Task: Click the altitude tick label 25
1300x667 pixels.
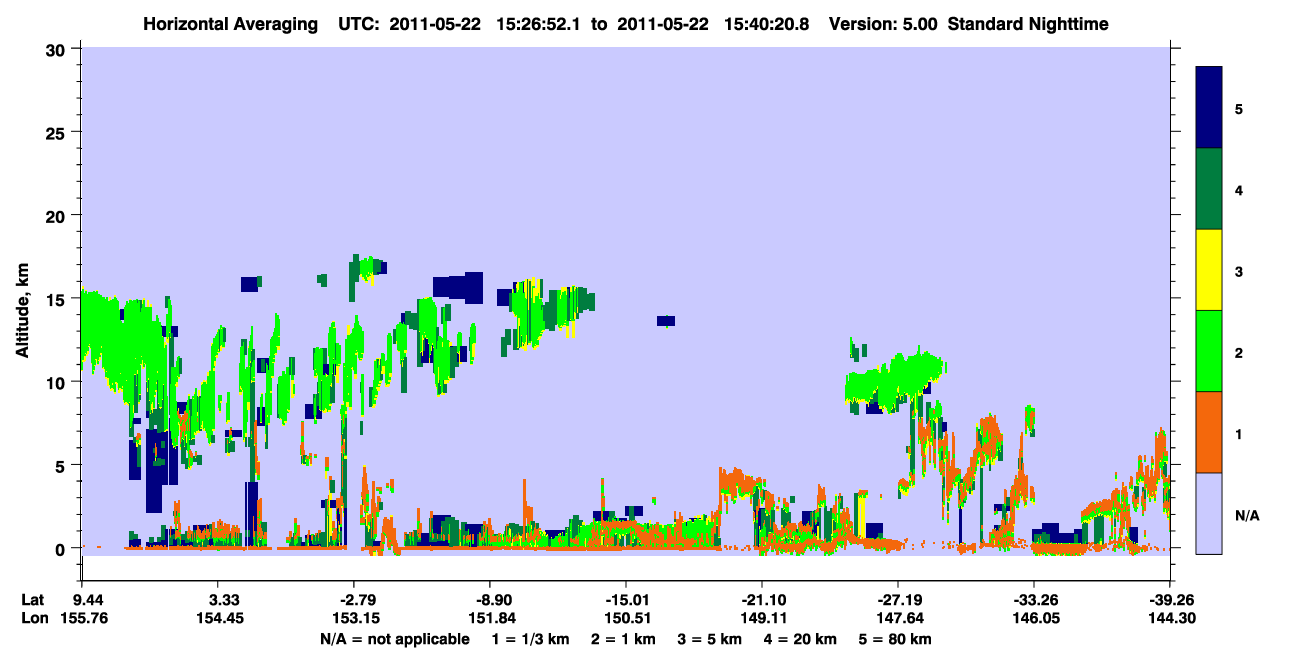Action: click(58, 132)
